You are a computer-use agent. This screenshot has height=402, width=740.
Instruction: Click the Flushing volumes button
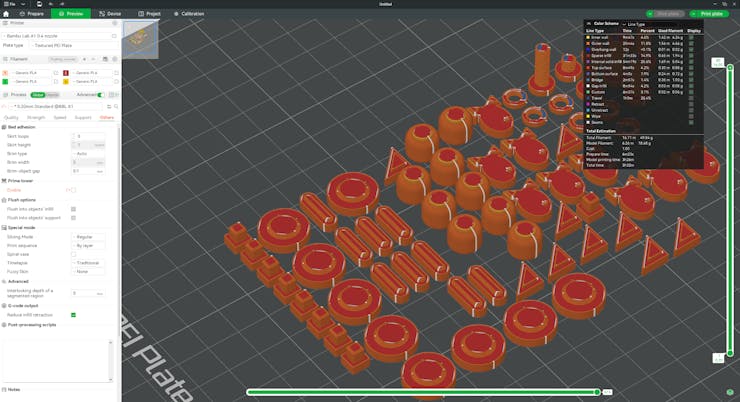[63, 59]
